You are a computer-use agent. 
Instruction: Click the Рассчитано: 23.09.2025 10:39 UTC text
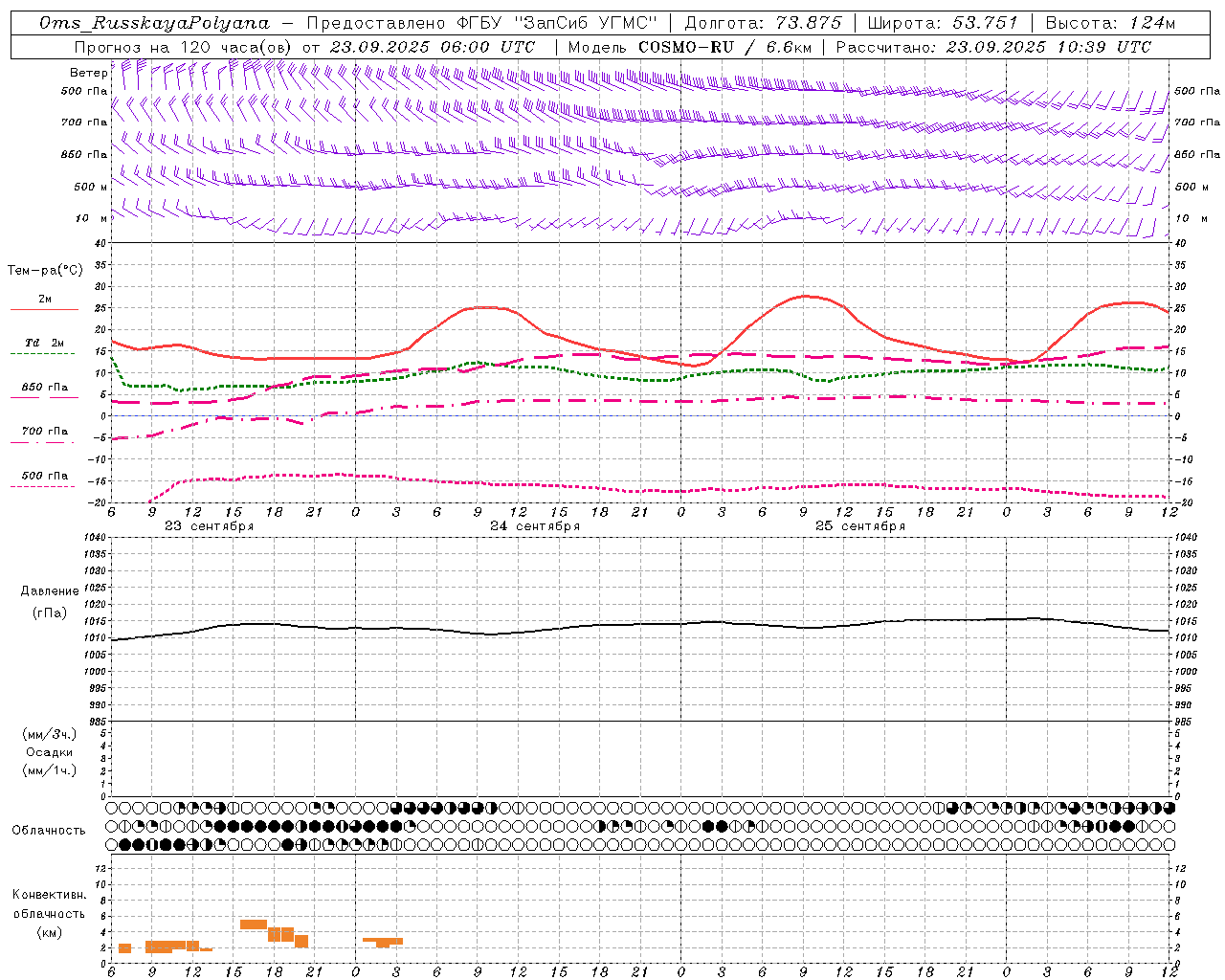tap(993, 47)
